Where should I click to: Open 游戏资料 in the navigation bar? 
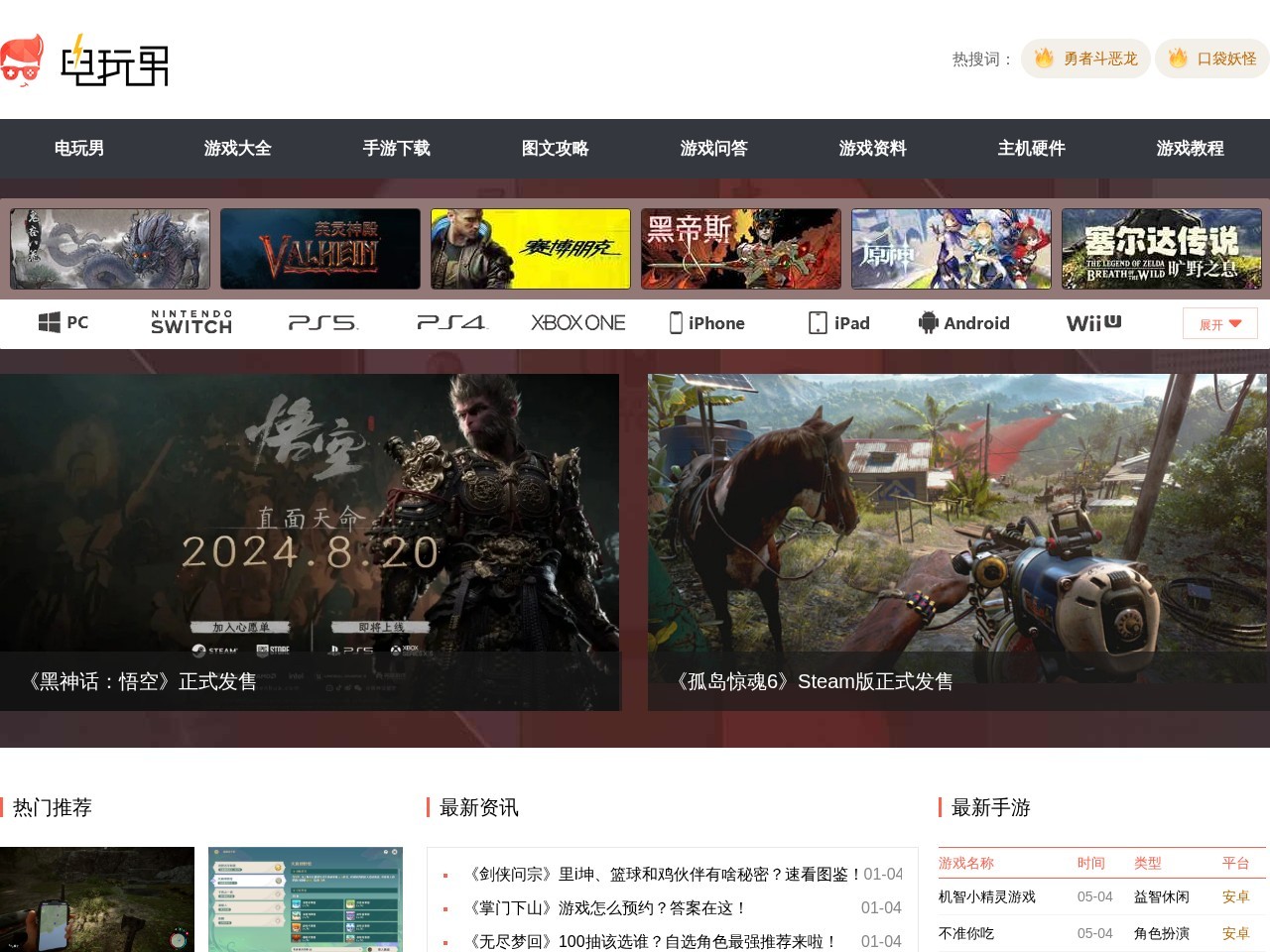pyautogui.click(x=873, y=149)
